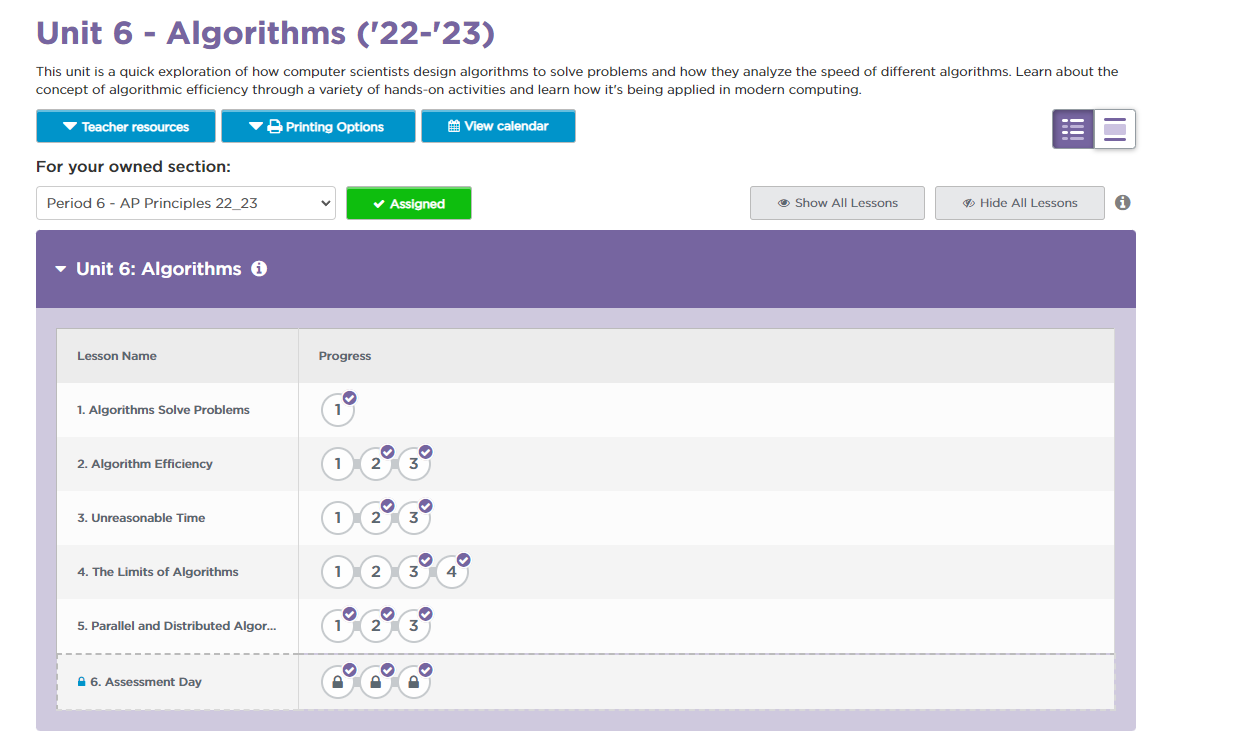
Task: Switch to detailed lesson view
Action: click(x=1114, y=128)
